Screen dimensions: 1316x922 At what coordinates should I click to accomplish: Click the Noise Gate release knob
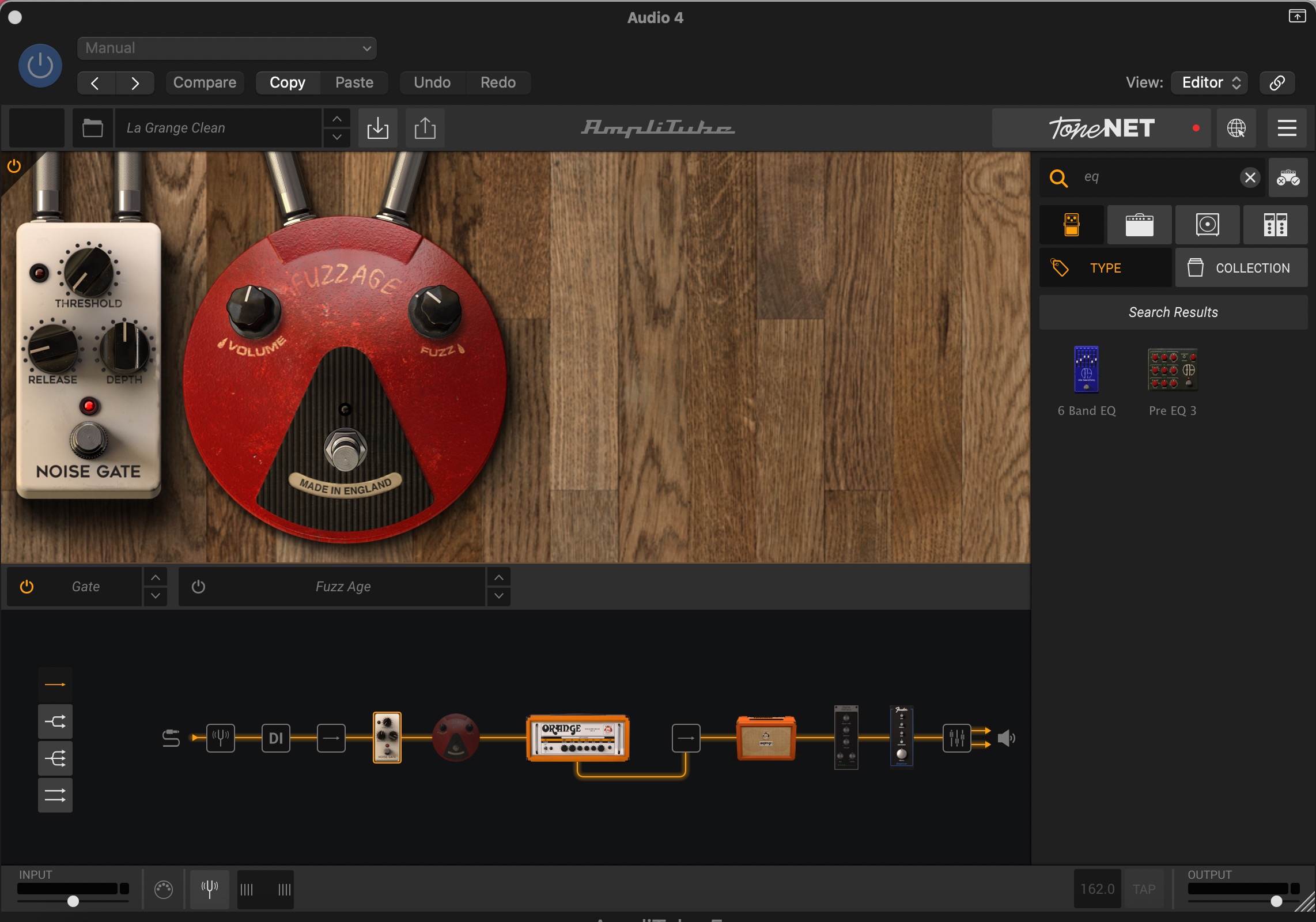tap(52, 347)
